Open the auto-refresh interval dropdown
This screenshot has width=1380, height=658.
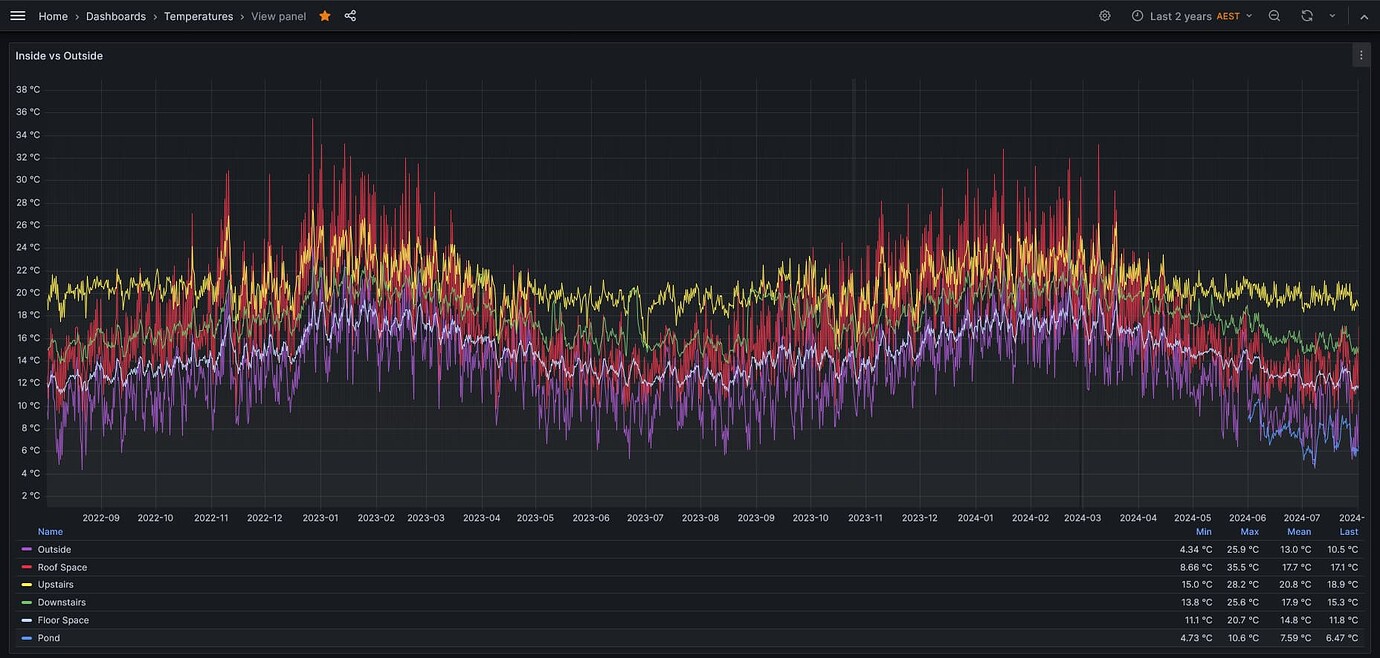click(1331, 15)
